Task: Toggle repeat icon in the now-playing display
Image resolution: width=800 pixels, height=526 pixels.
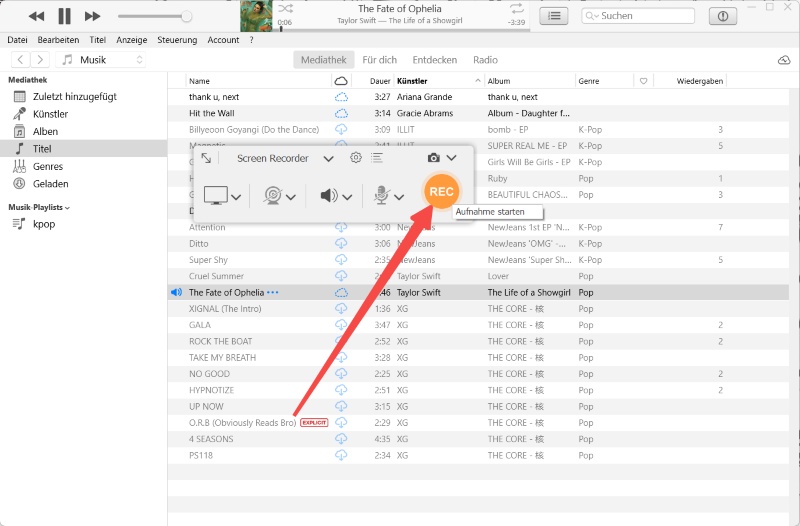Action: click(516, 8)
